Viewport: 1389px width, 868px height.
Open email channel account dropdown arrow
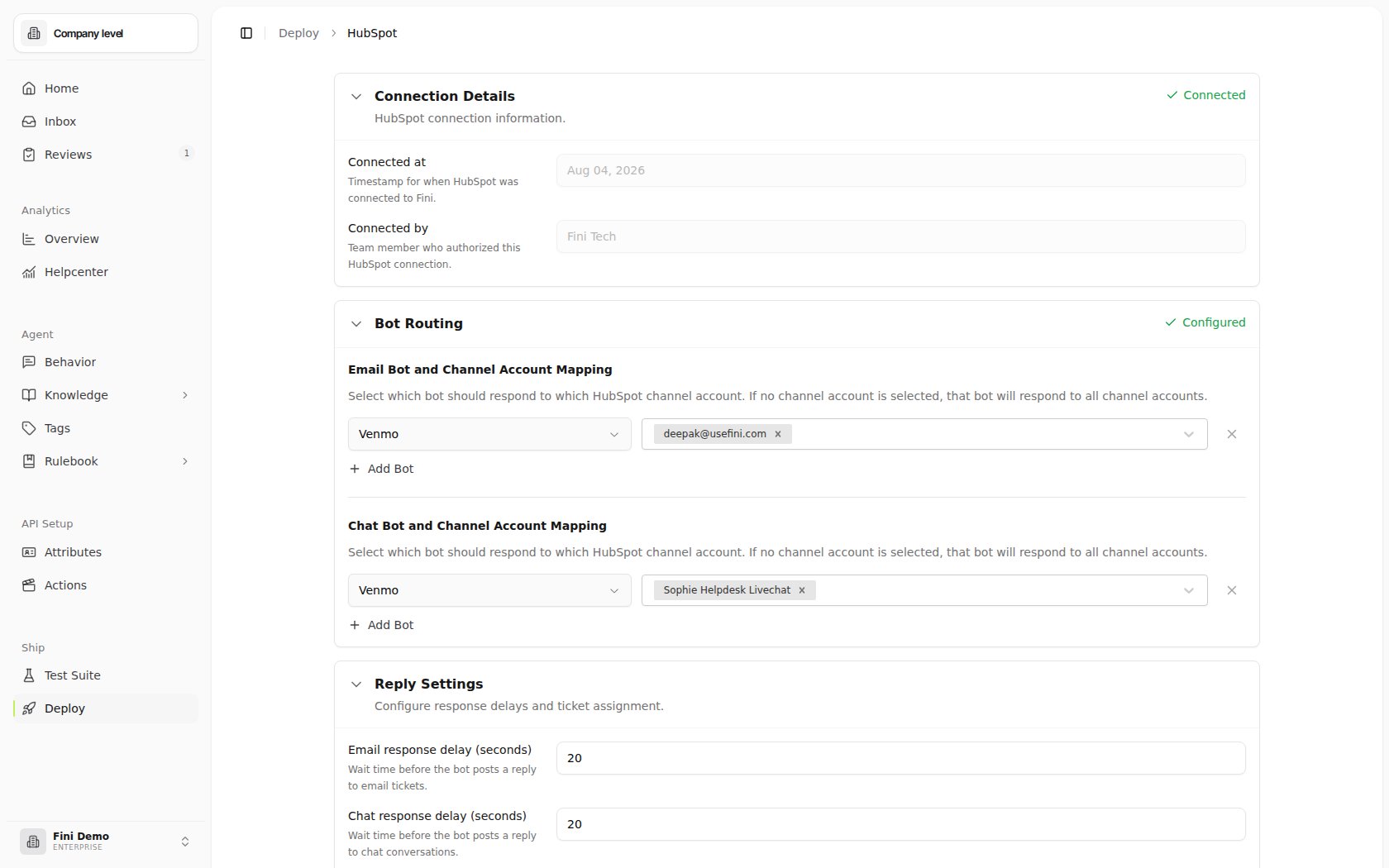click(1189, 434)
